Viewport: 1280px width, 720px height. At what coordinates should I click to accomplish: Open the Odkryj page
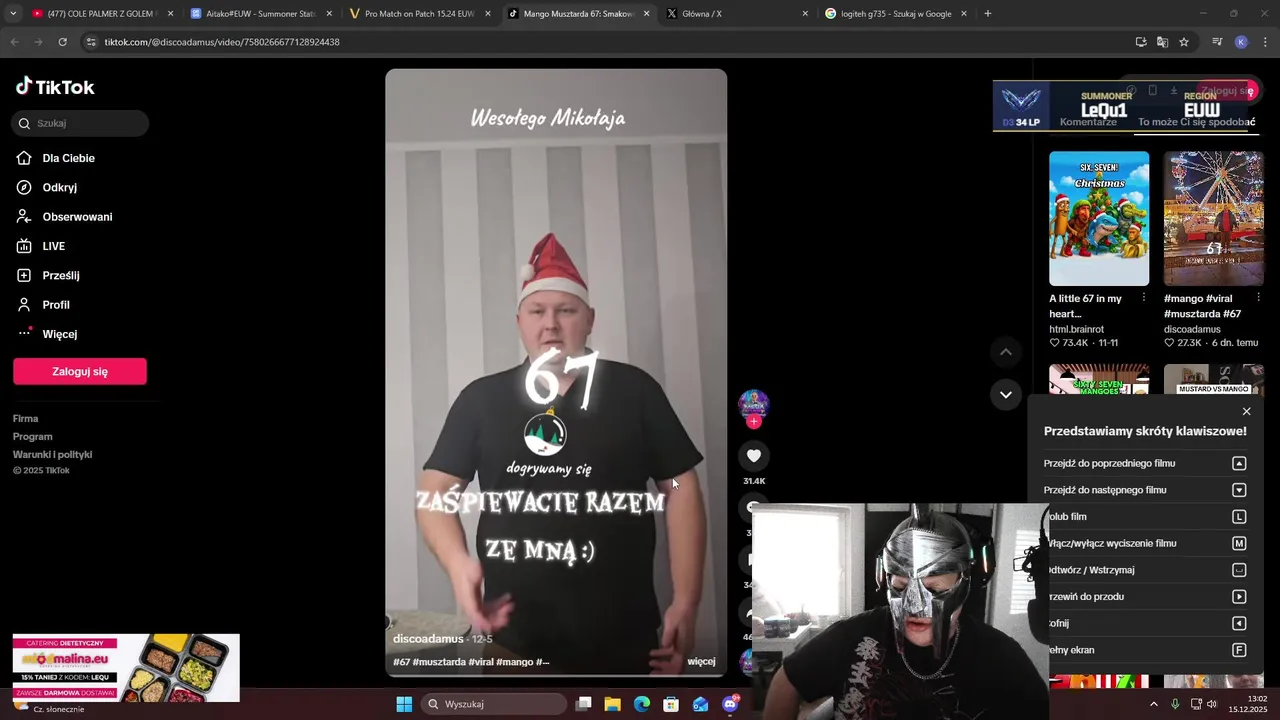[x=59, y=187]
